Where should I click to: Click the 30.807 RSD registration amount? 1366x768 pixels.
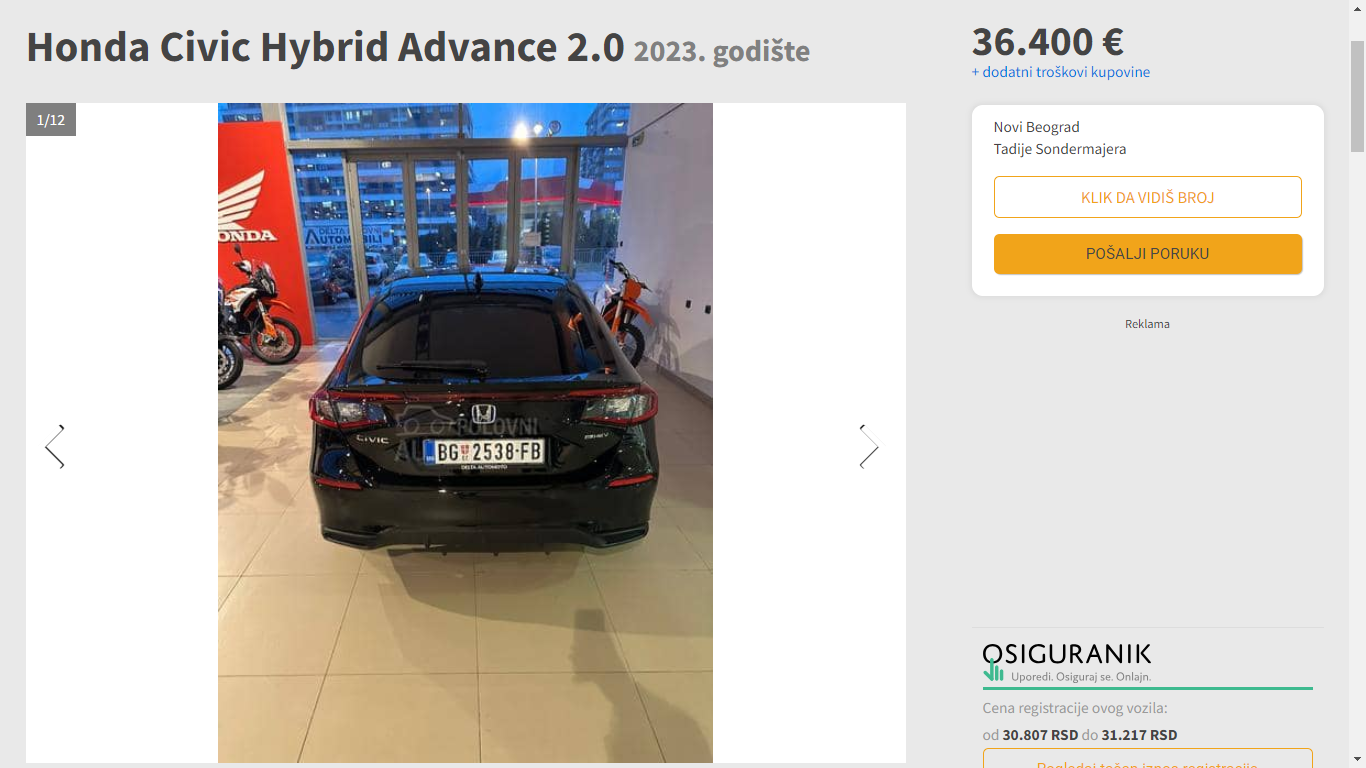pos(1040,735)
